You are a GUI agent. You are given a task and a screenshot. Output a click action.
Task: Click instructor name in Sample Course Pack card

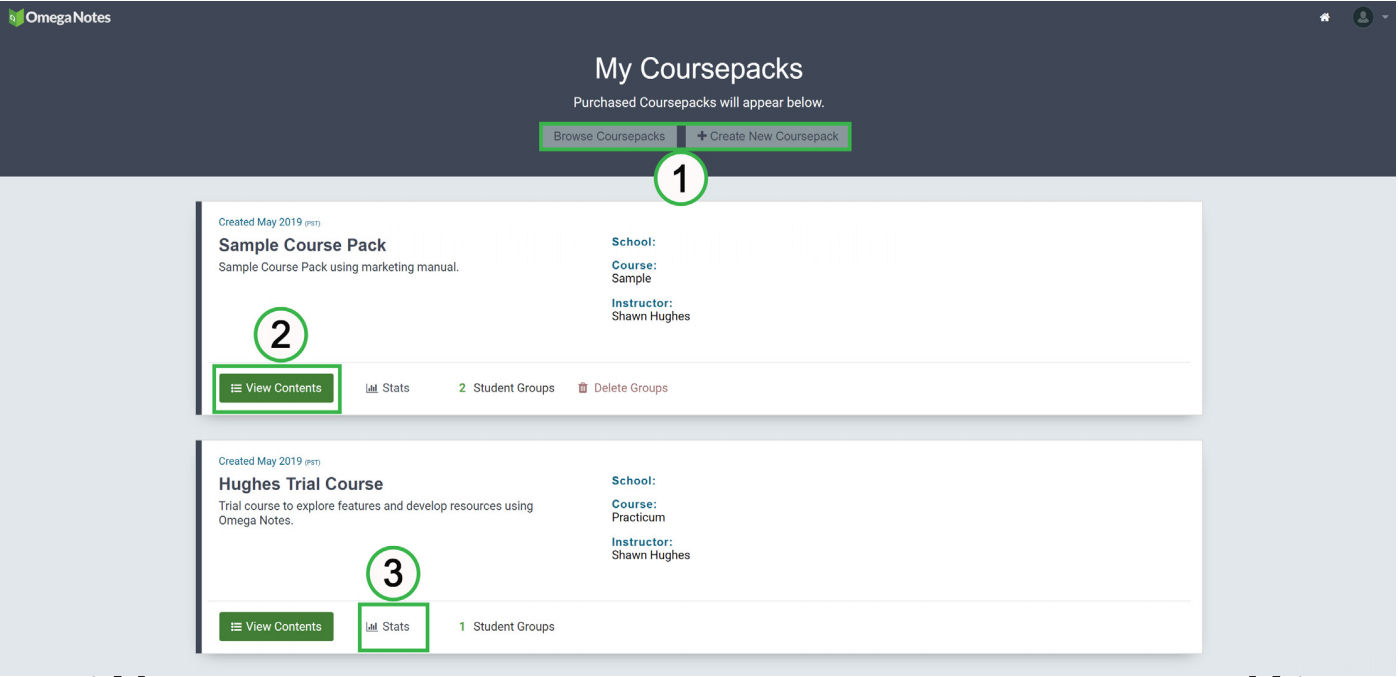tap(651, 316)
